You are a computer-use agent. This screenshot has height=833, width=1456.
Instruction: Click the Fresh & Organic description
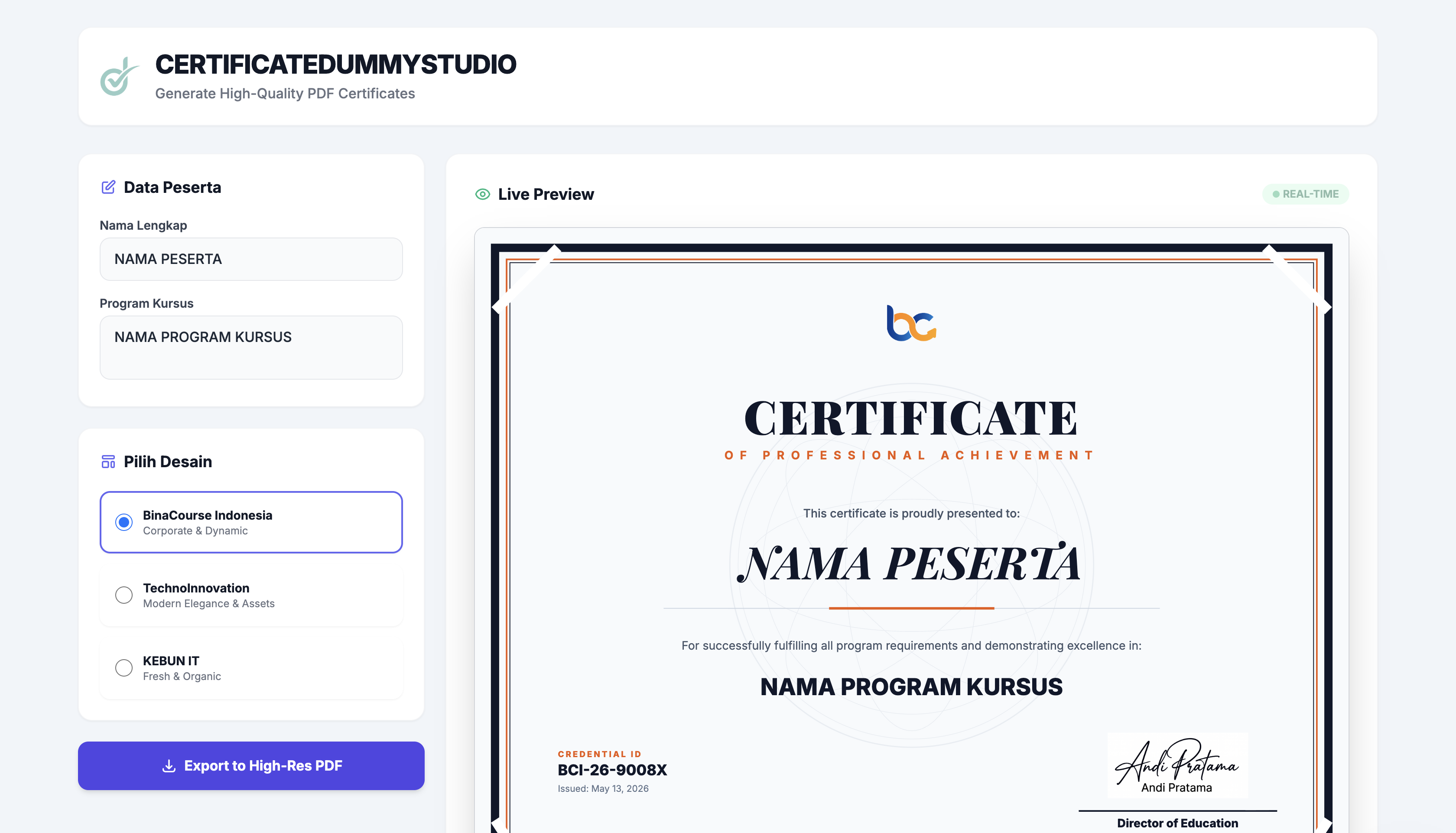(x=182, y=676)
